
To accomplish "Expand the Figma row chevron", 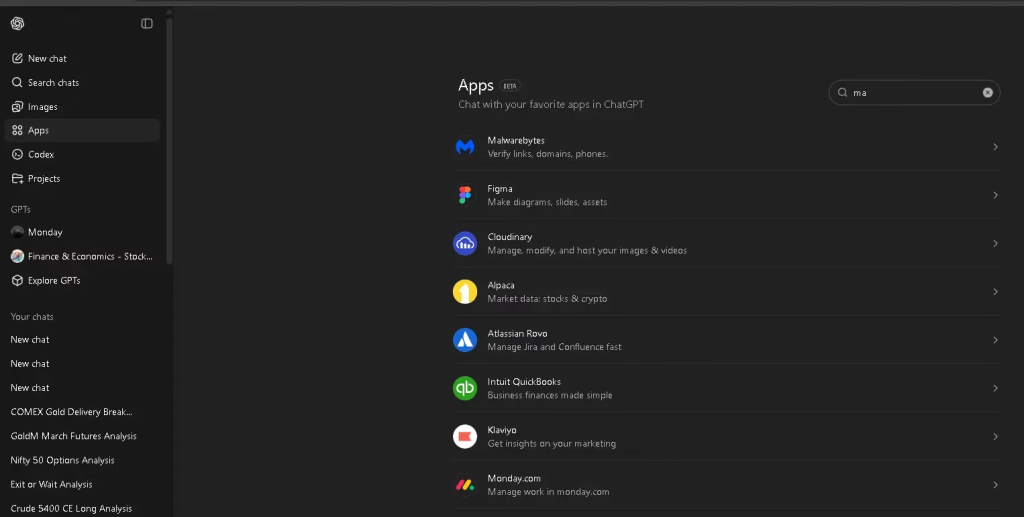I will click(x=995, y=195).
